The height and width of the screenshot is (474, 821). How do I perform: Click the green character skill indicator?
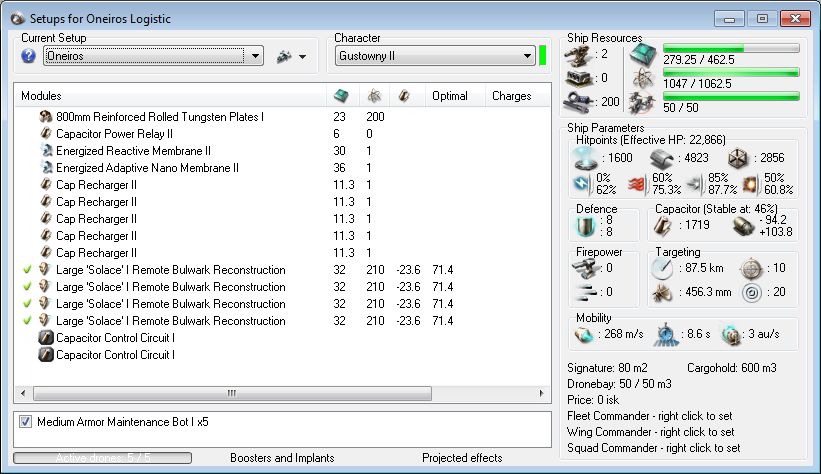point(542,56)
